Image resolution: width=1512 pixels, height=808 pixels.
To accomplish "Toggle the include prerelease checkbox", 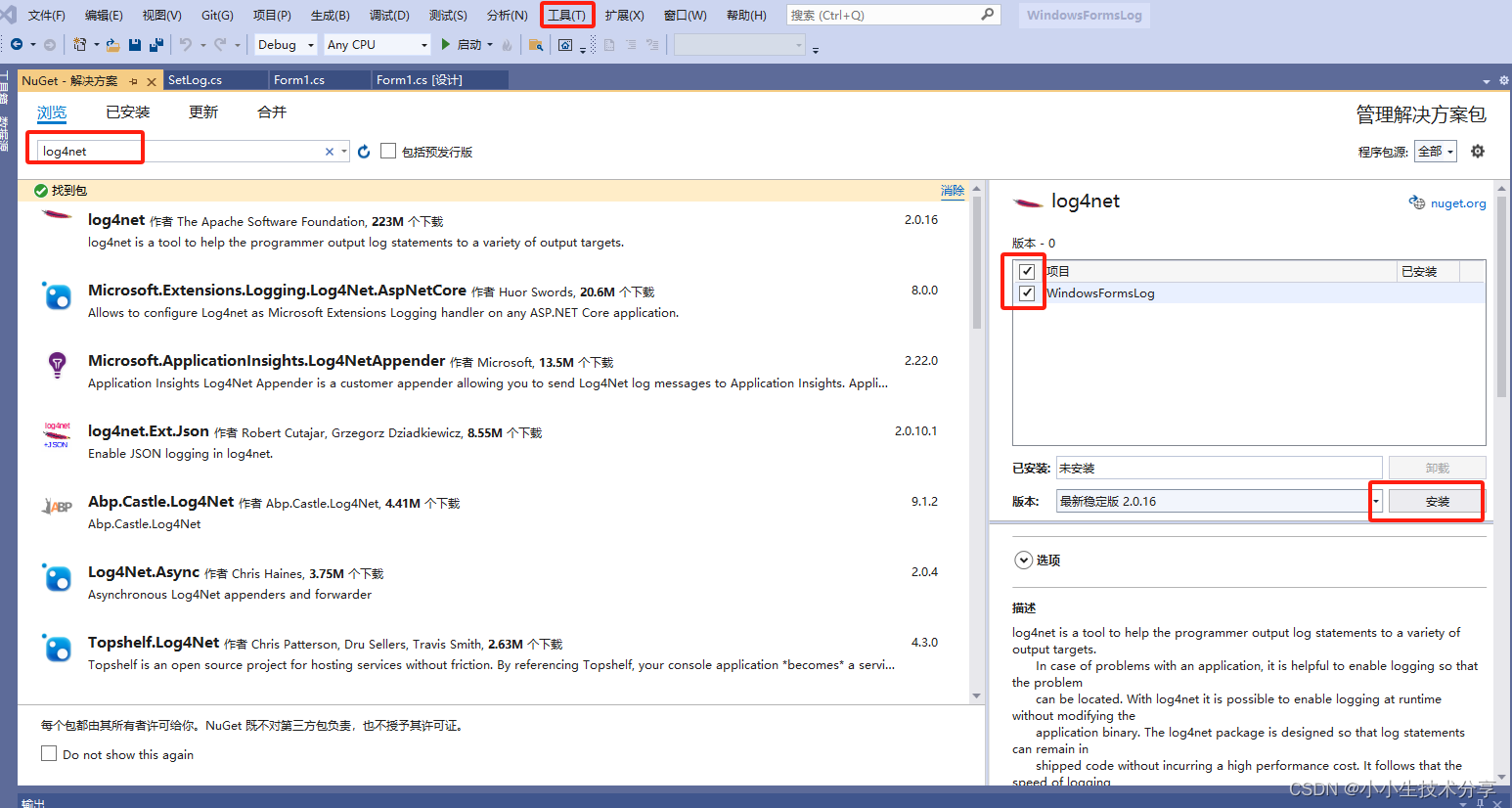I will point(388,151).
